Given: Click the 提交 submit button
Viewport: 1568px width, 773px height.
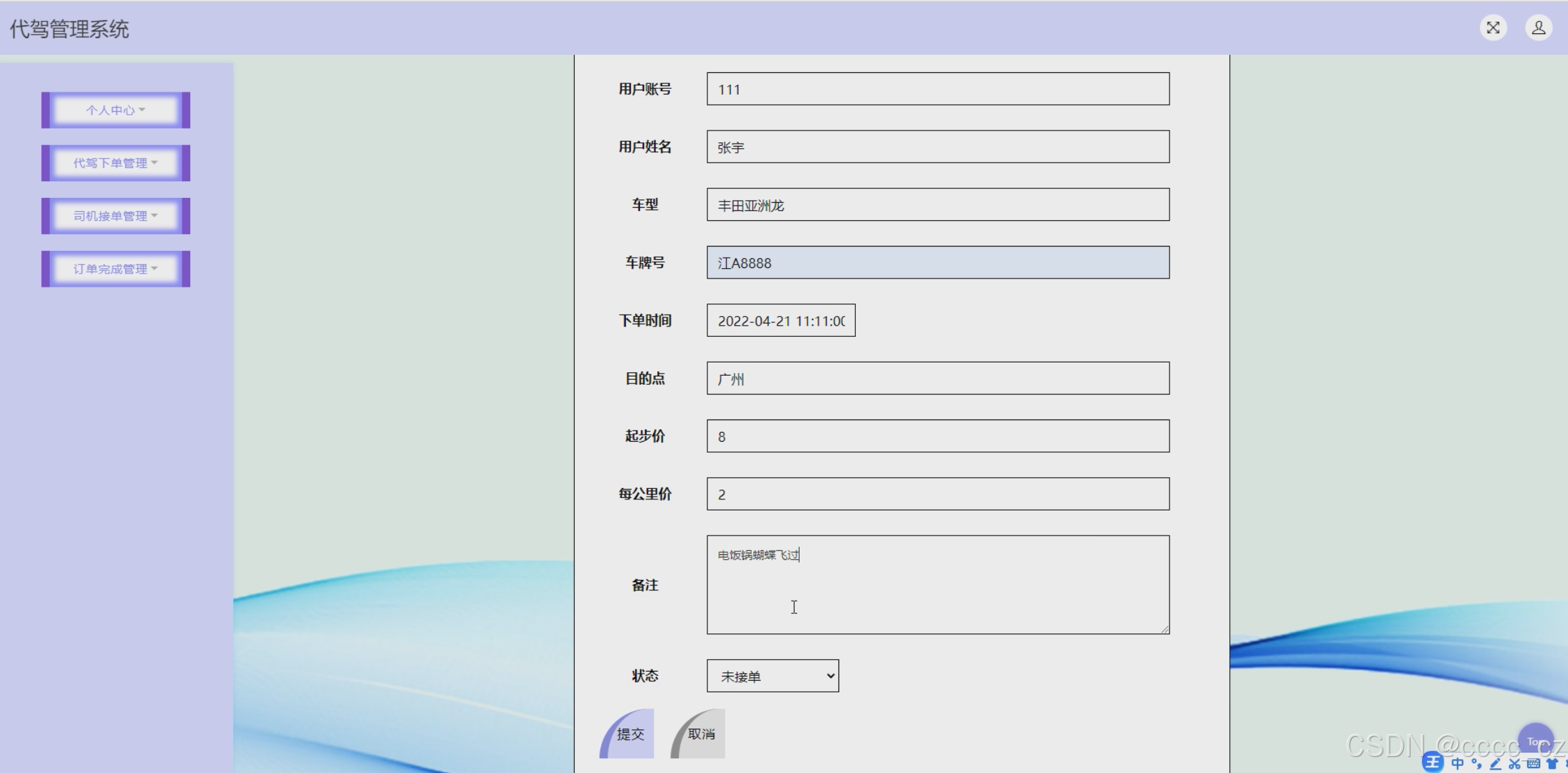Looking at the screenshot, I should [630, 734].
